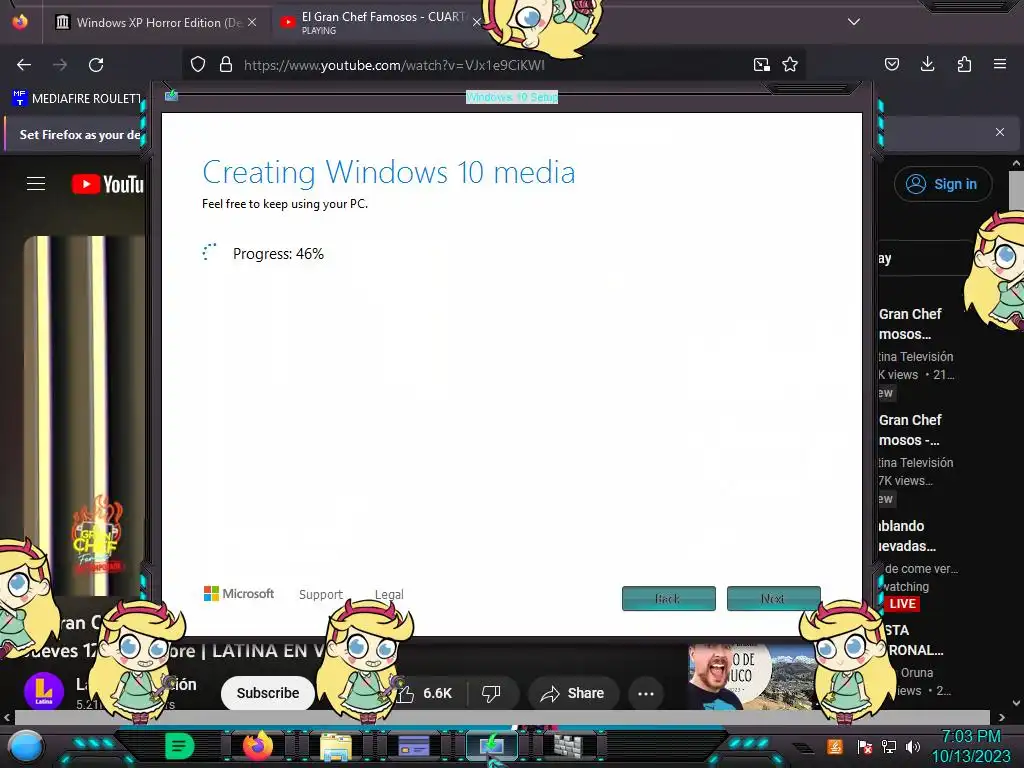Screen dimensions: 1024x768
Task: Click the Next button in Windows 10 Setup
Action: [x=774, y=598]
